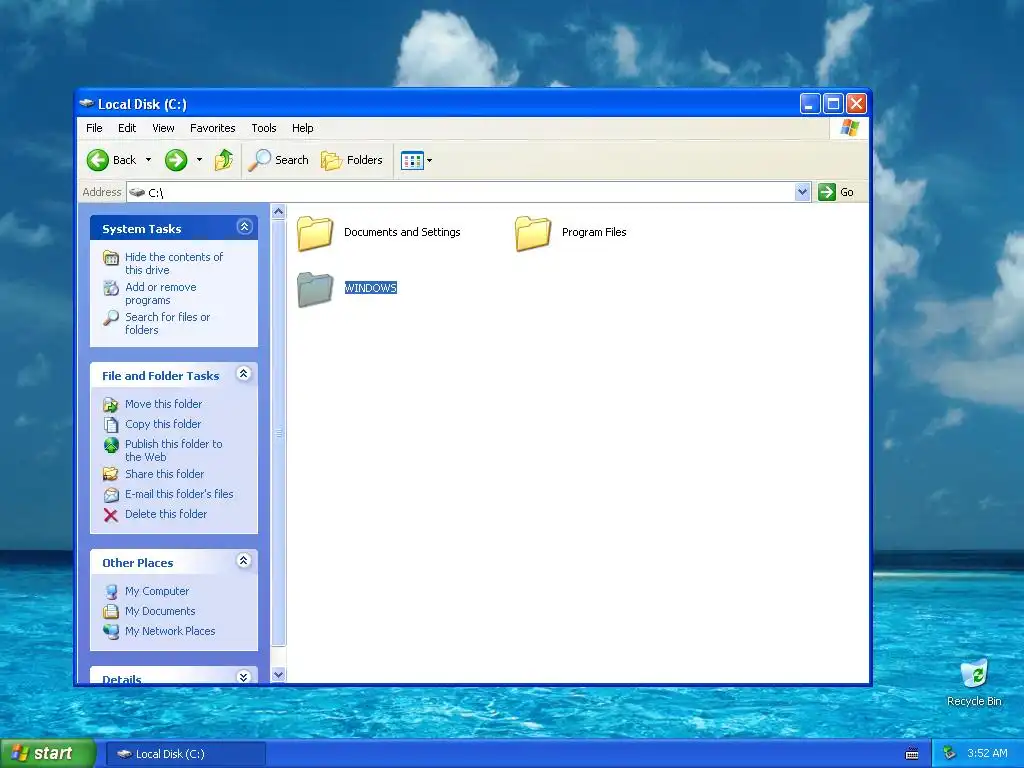Click E-mail this folder's files link
1024x768 pixels.
[x=179, y=494]
